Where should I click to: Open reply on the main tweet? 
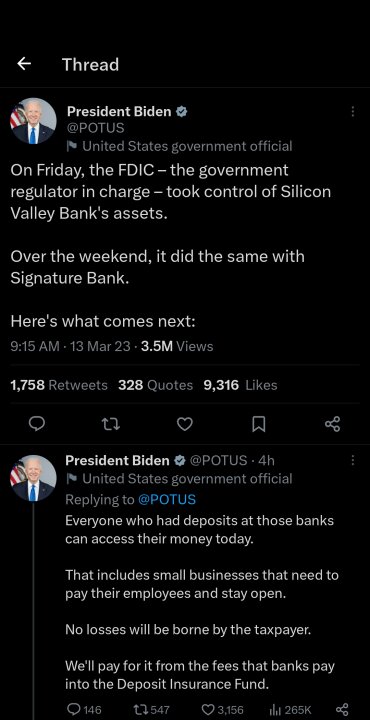(37, 424)
